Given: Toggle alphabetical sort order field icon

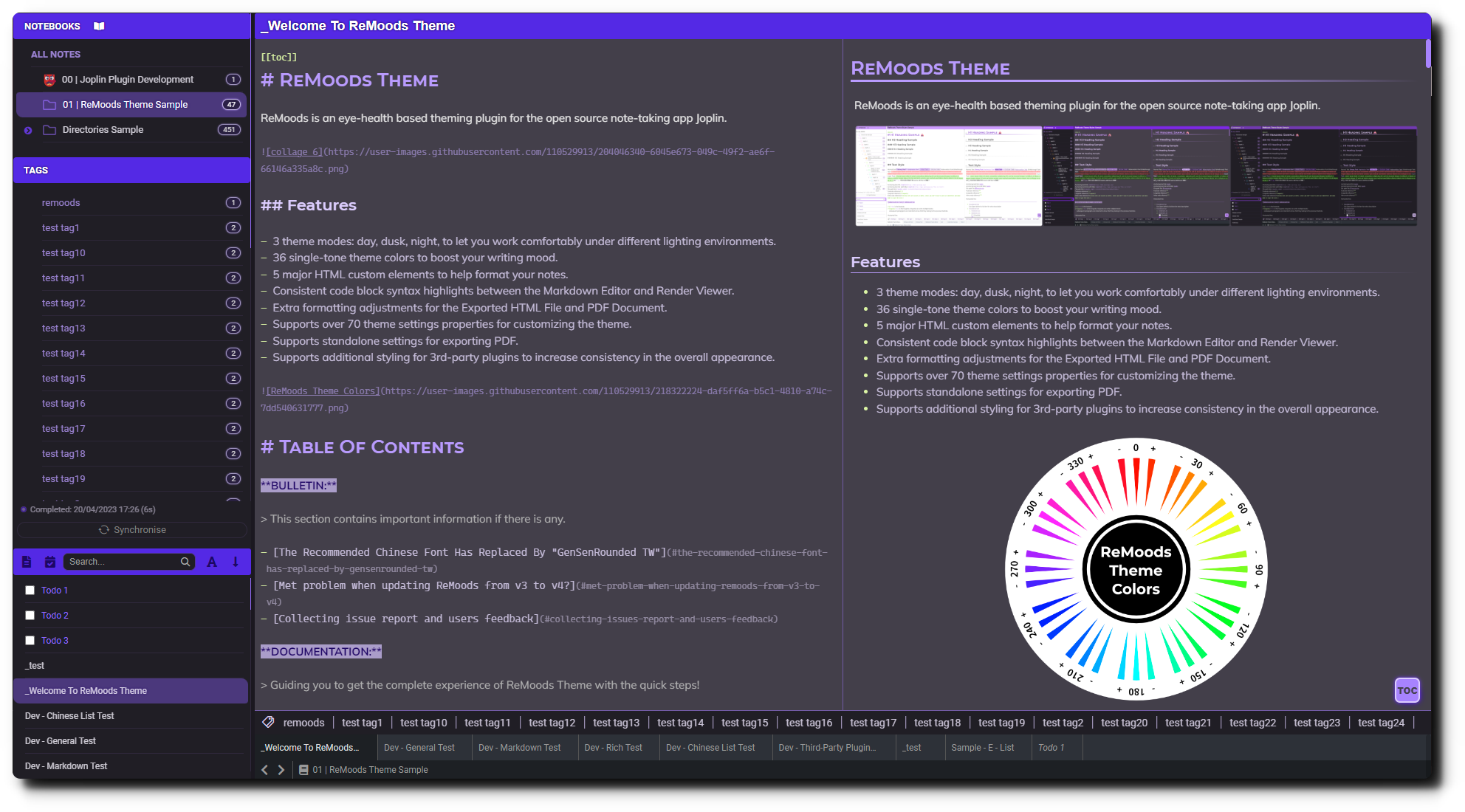Looking at the screenshot, I should pos(212,562).
